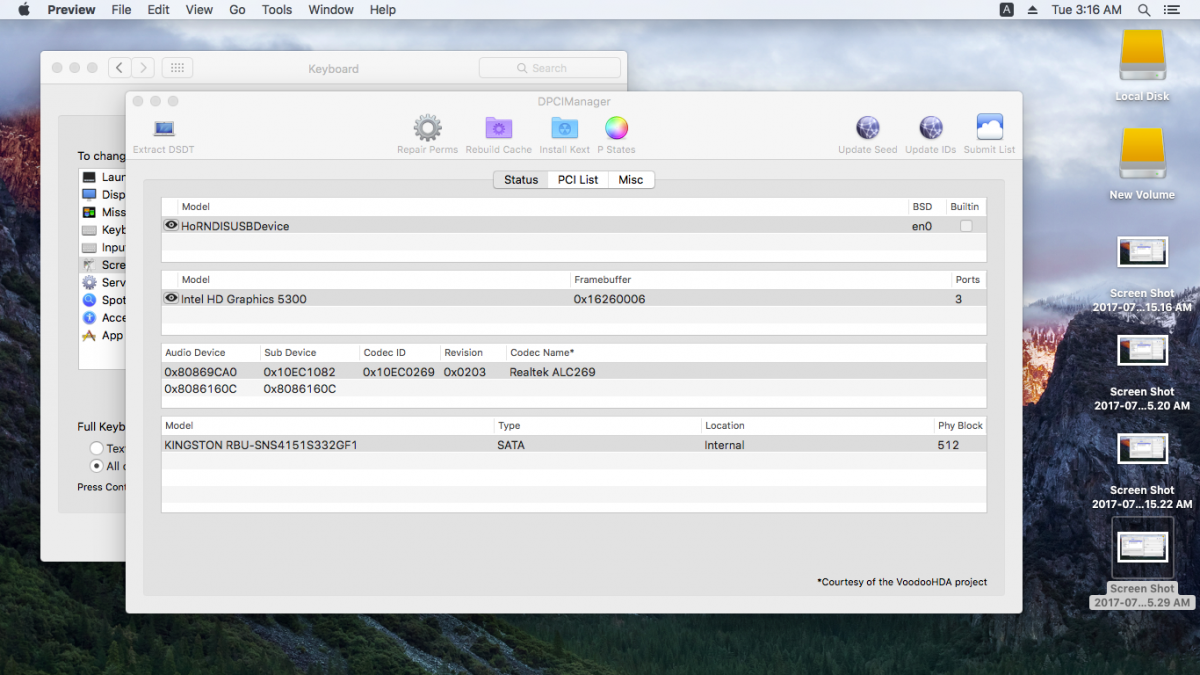
Task: Switch to the PCI List tab
Action: pos(578,180)
